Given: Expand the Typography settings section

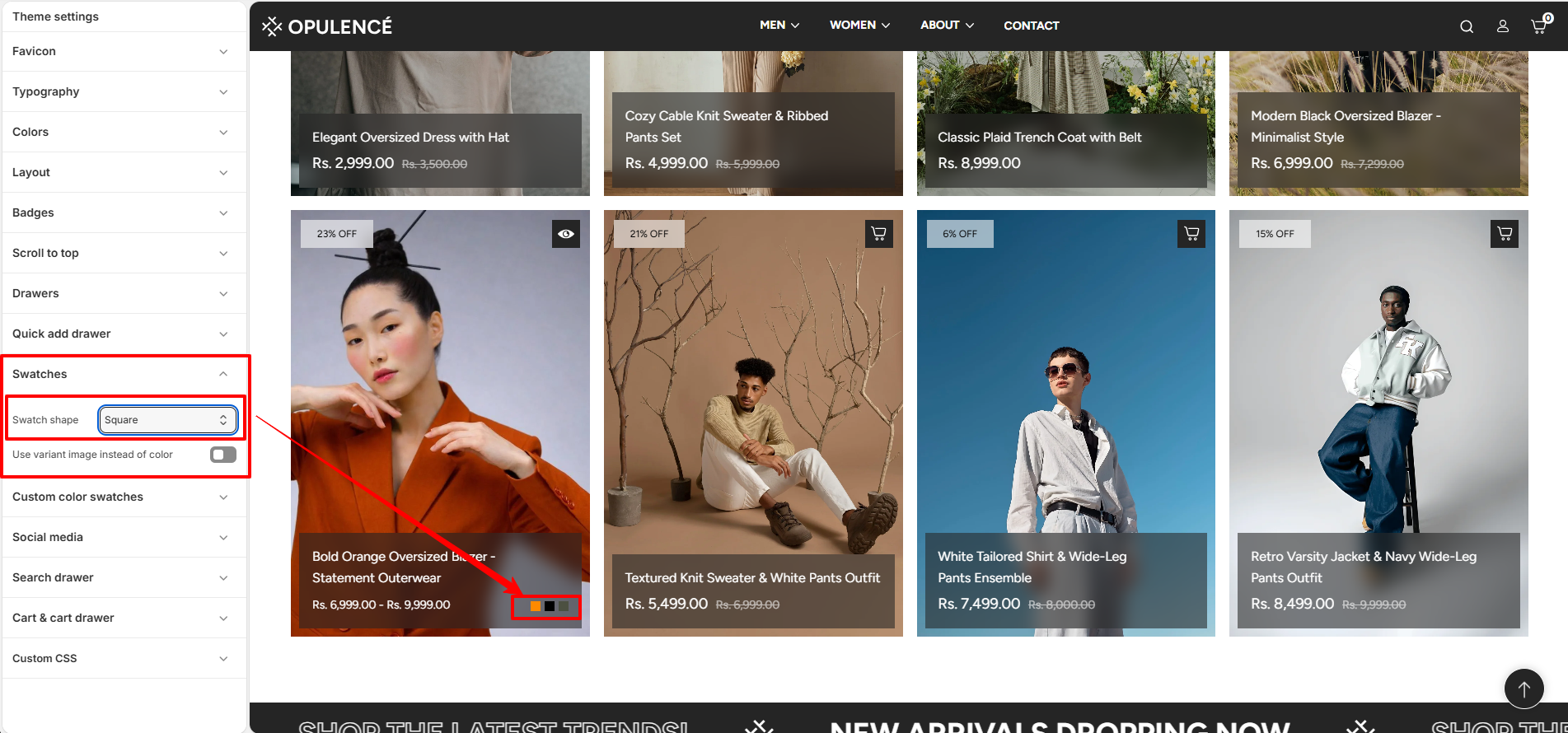Looking at the screenshot, I should point(124,91).
